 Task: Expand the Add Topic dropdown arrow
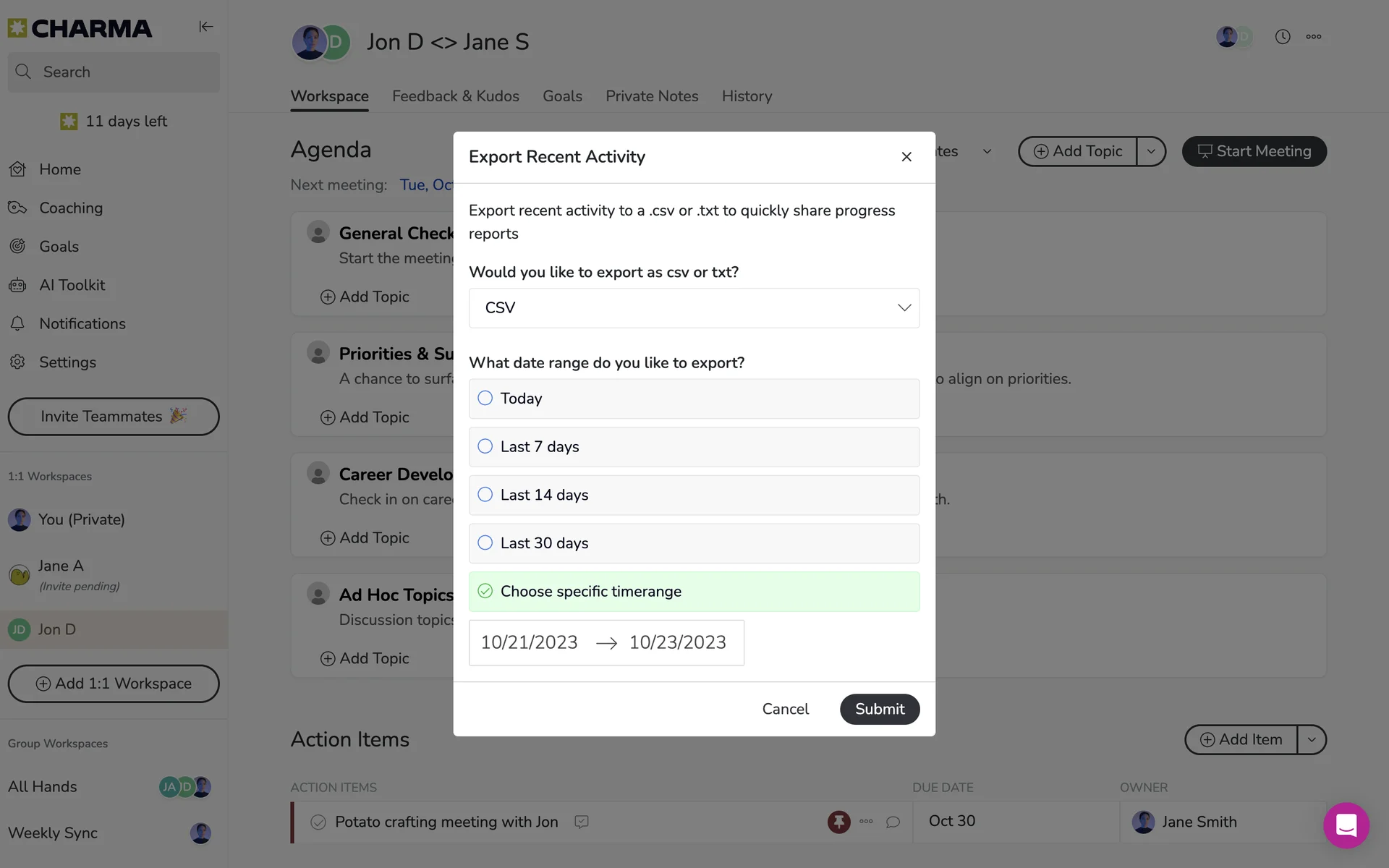click(x=1151, y=151)
